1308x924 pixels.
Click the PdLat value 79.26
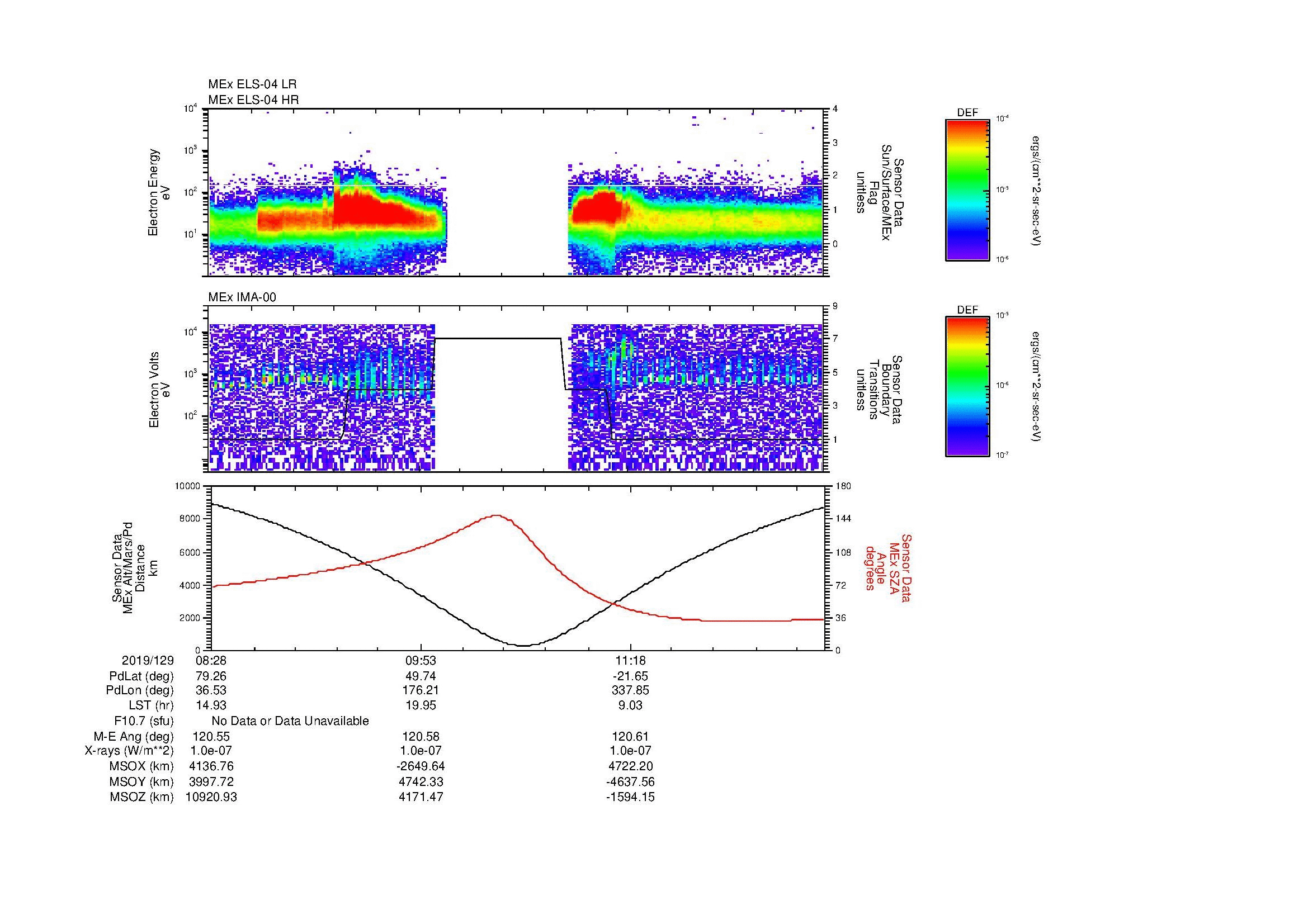[211, 676]
